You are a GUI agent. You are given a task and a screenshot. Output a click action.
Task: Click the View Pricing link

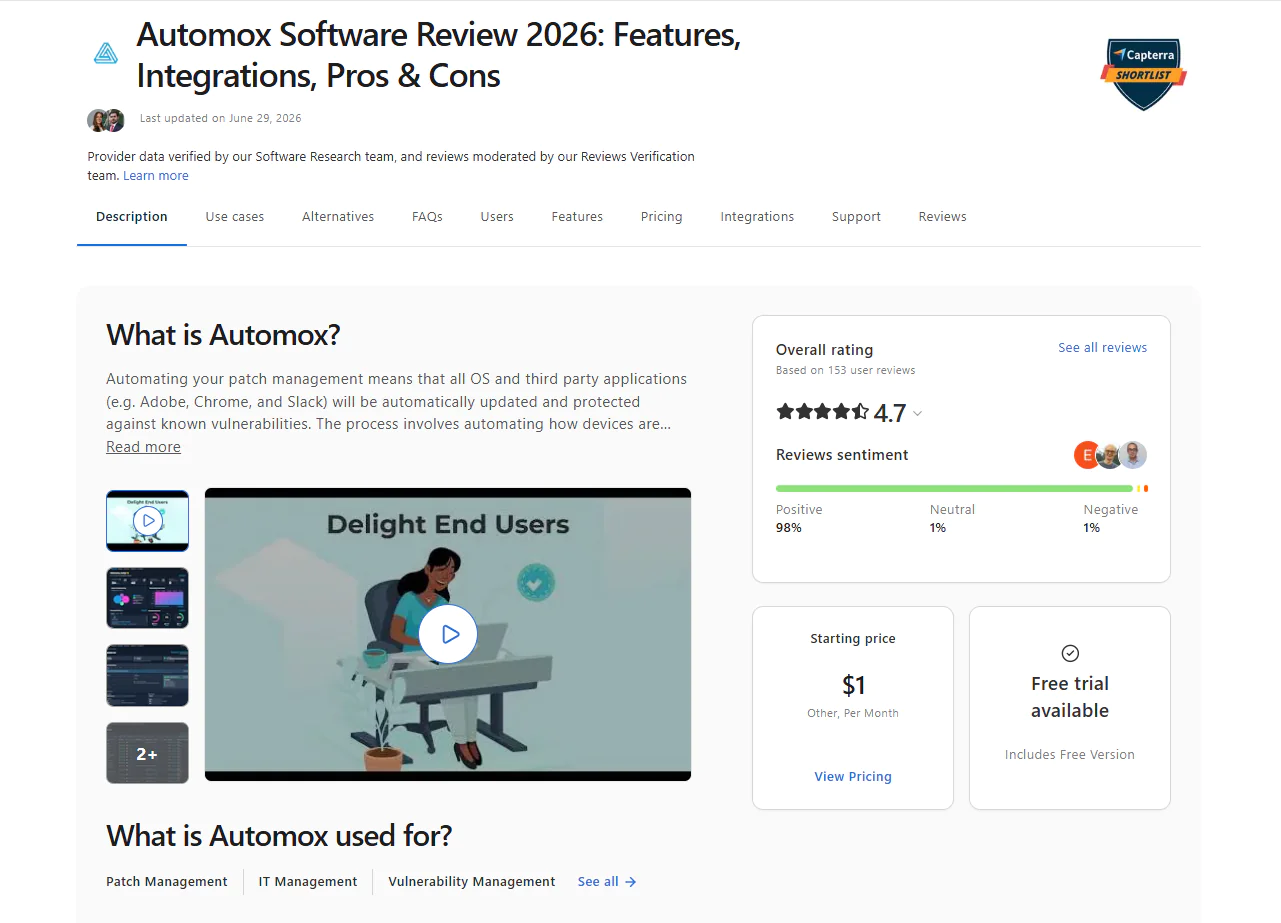coord(853,777)
